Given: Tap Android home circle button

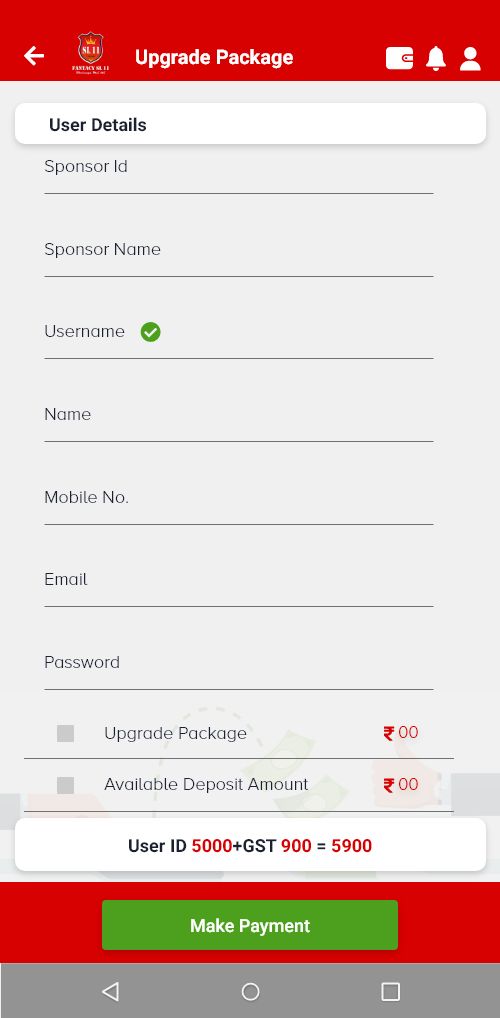Looking at the screenshot, I should point(251,991).
